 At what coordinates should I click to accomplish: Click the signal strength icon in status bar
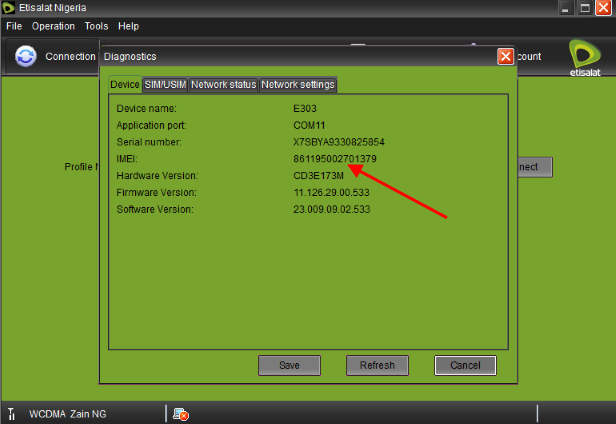point(12,414)
